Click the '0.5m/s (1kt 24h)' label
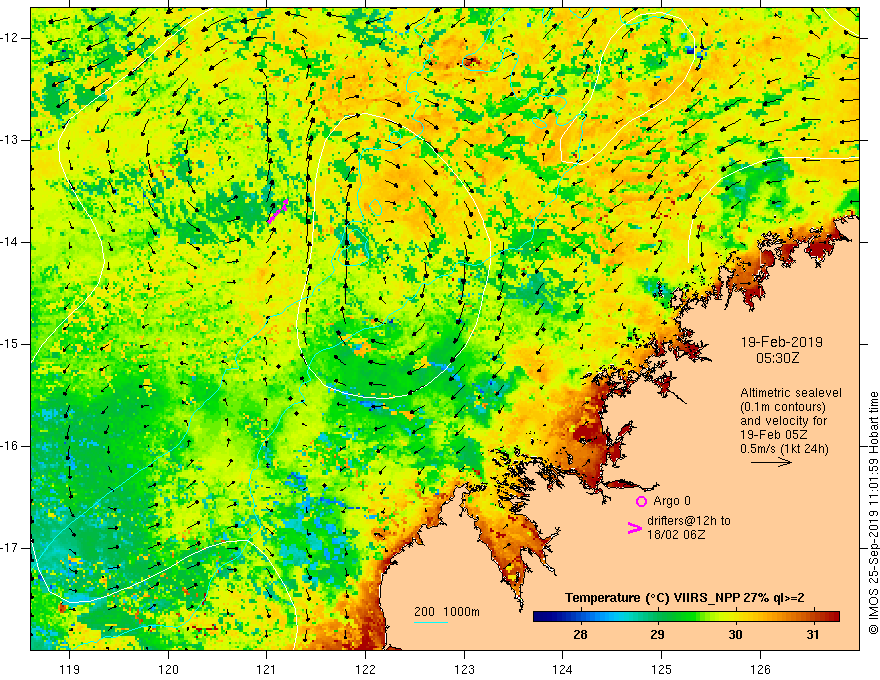The image size is (880, 680). click(x=784, y=449)
